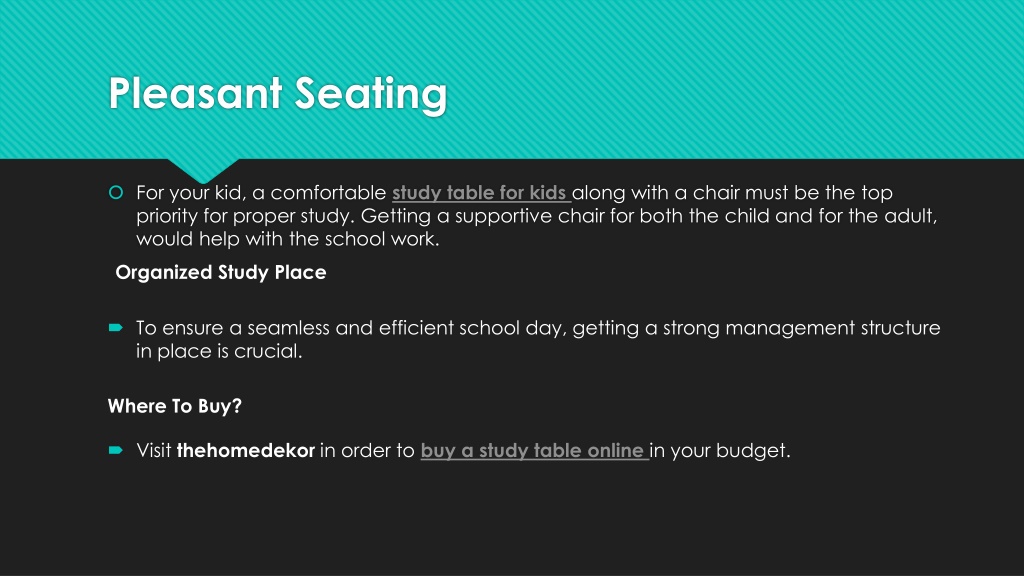Viewport: 1024px width, 576px height.
Task: Click the text priority for proper study
Action: click(x=246, y=216)
